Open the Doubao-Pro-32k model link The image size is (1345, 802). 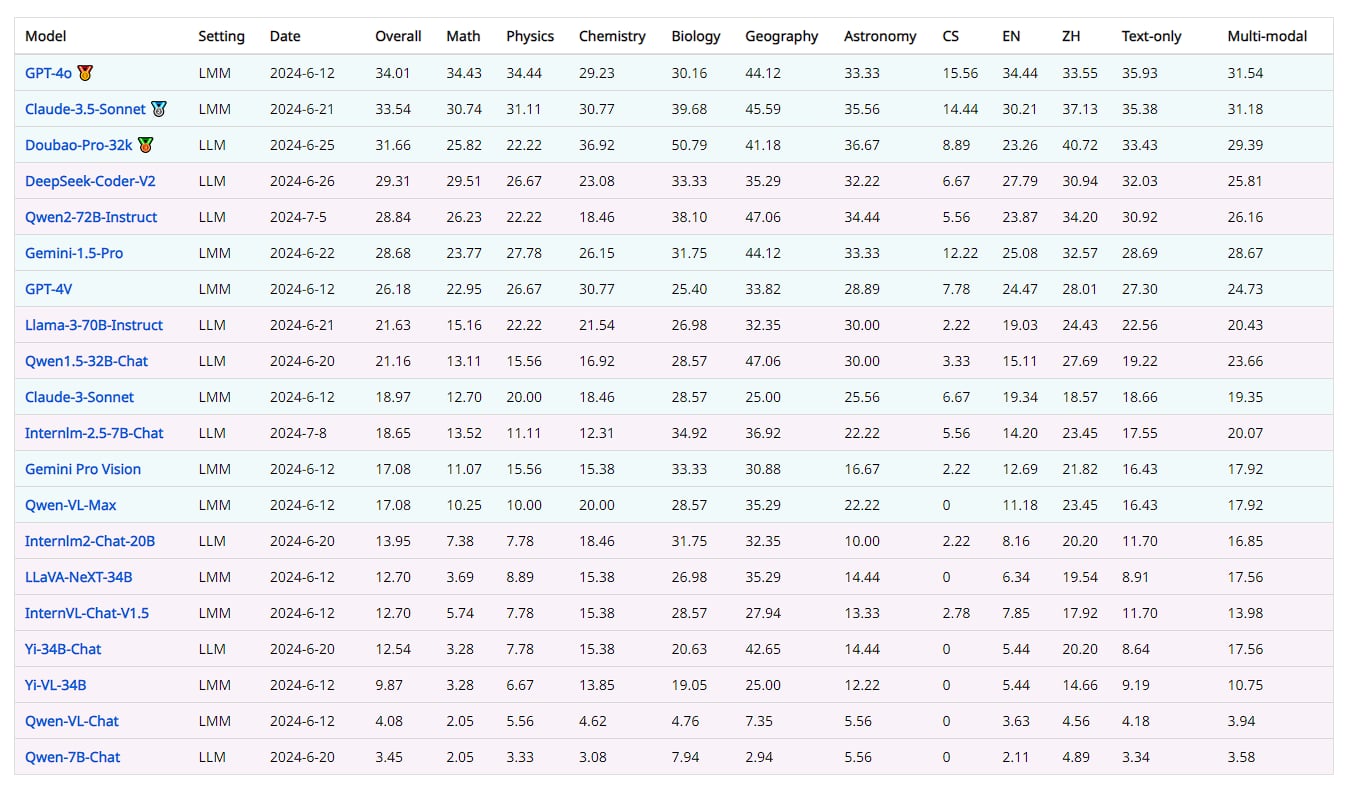[79, 145]
